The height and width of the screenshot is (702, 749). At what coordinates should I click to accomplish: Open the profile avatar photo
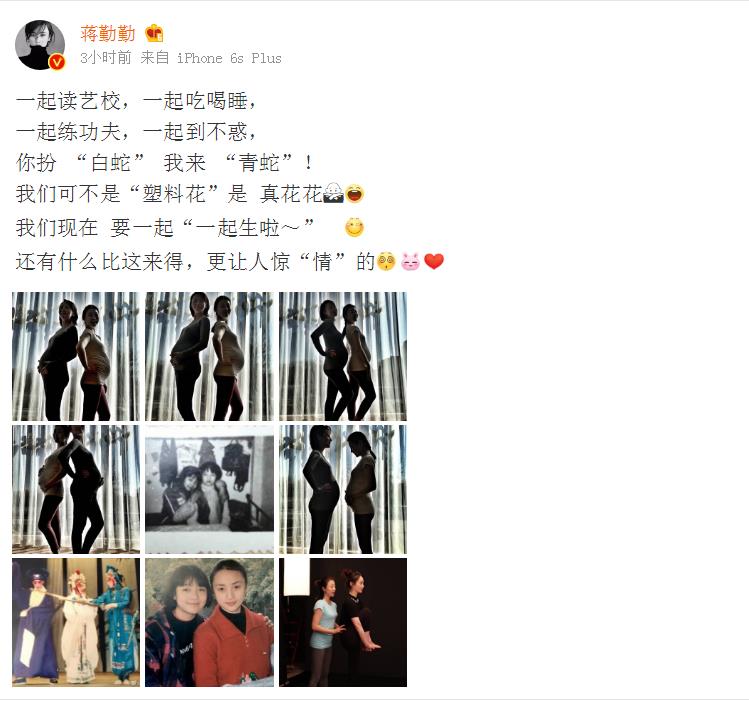coord(40,45)
